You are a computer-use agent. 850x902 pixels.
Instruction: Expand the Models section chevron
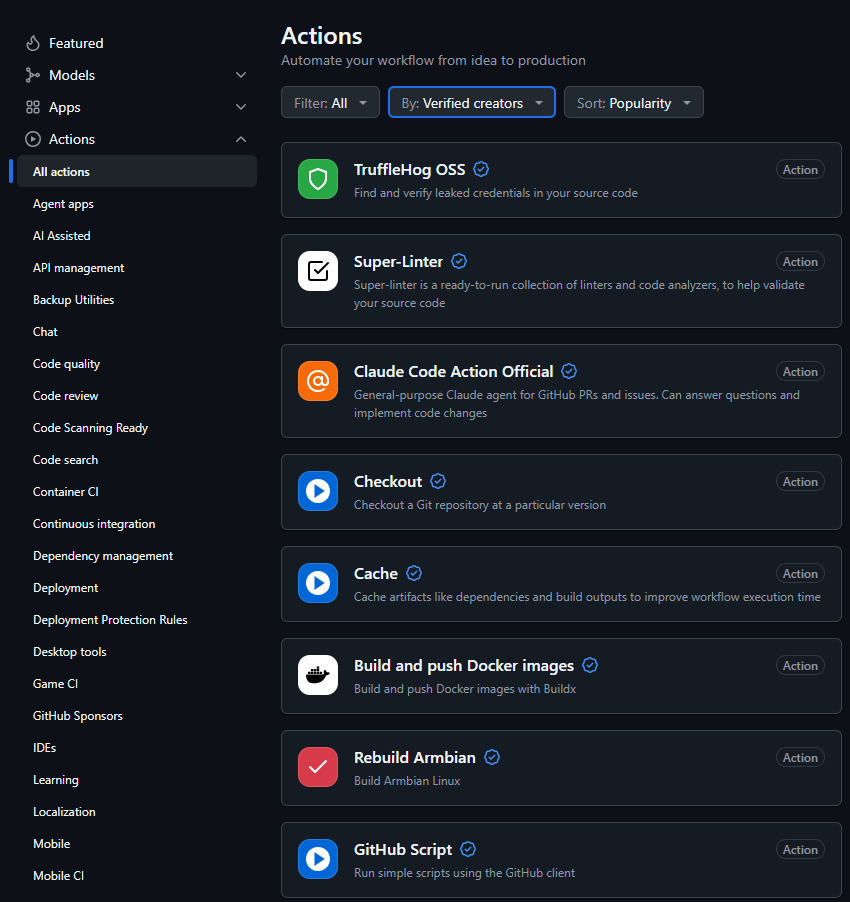[x=241, y=75]
